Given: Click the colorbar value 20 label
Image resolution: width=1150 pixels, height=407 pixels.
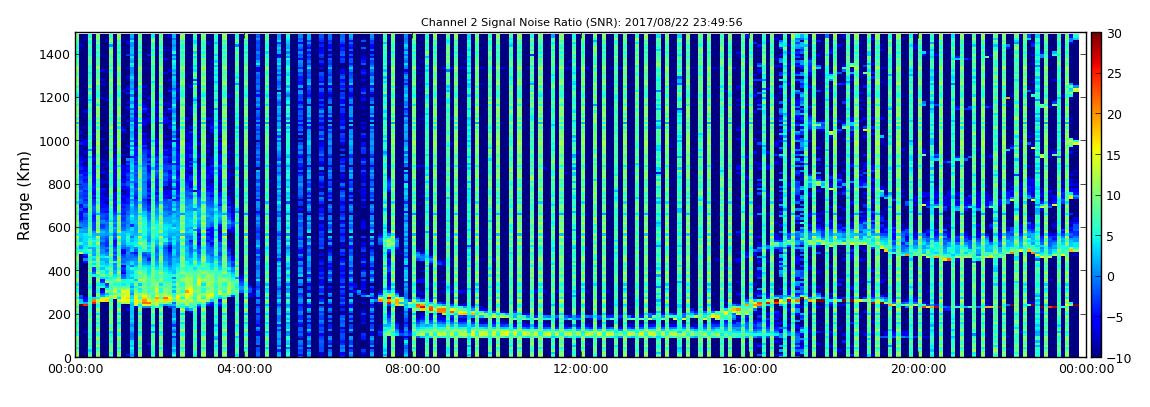Looking at the screenshot, I should 1115,114.
